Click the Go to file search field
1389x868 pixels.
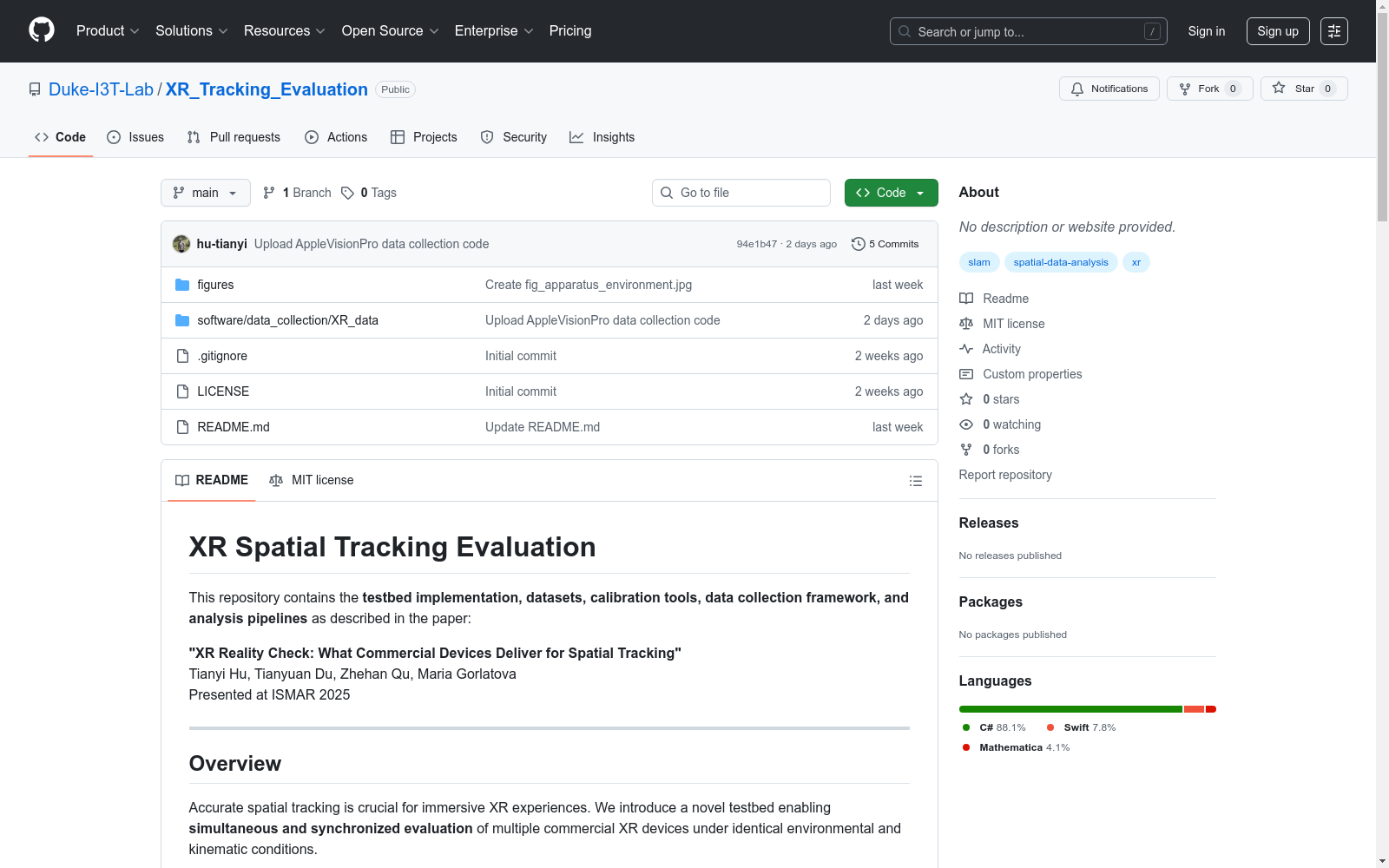tap(741, 193)
